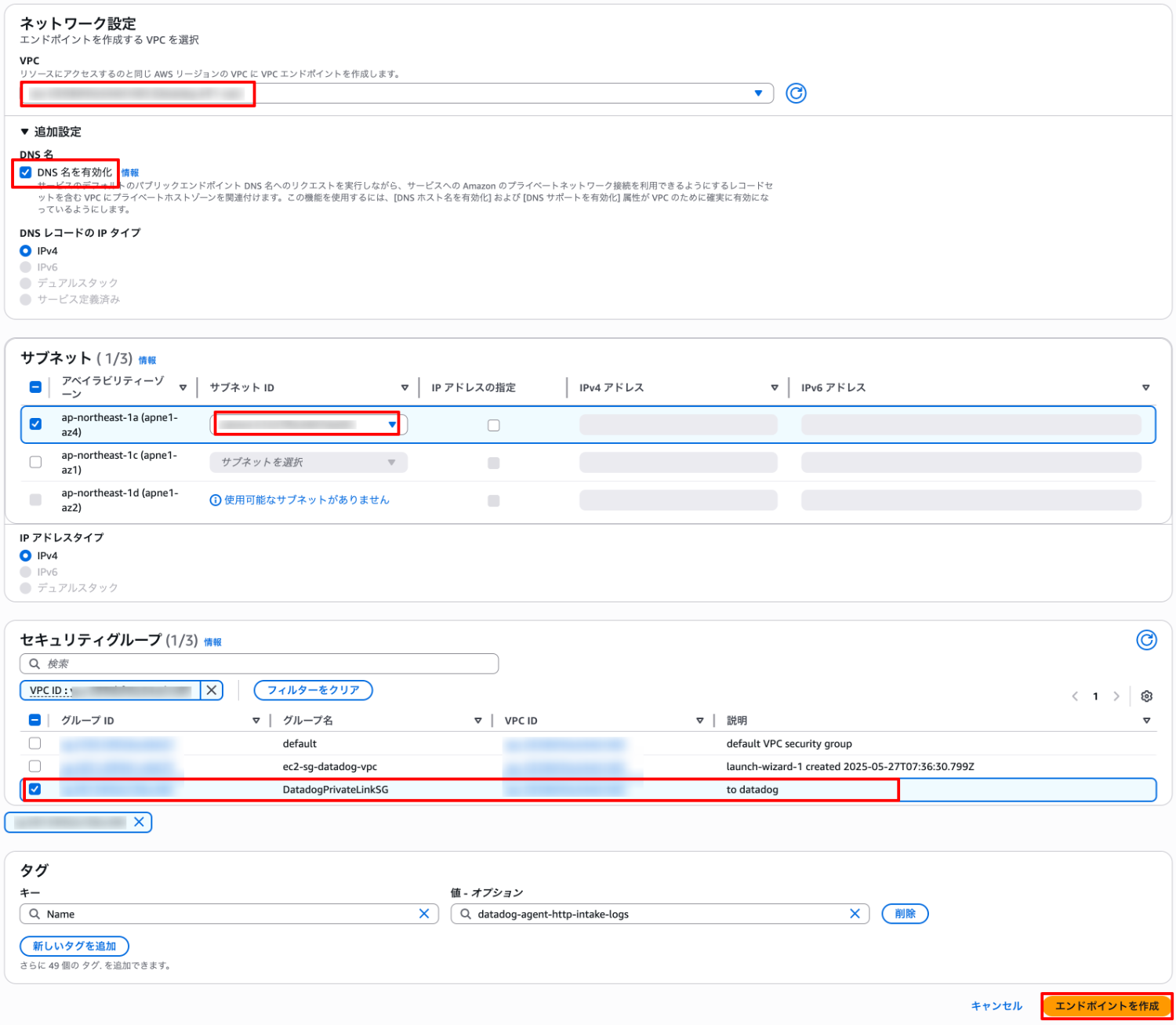Check the default security group row

(x=34, y=743)
